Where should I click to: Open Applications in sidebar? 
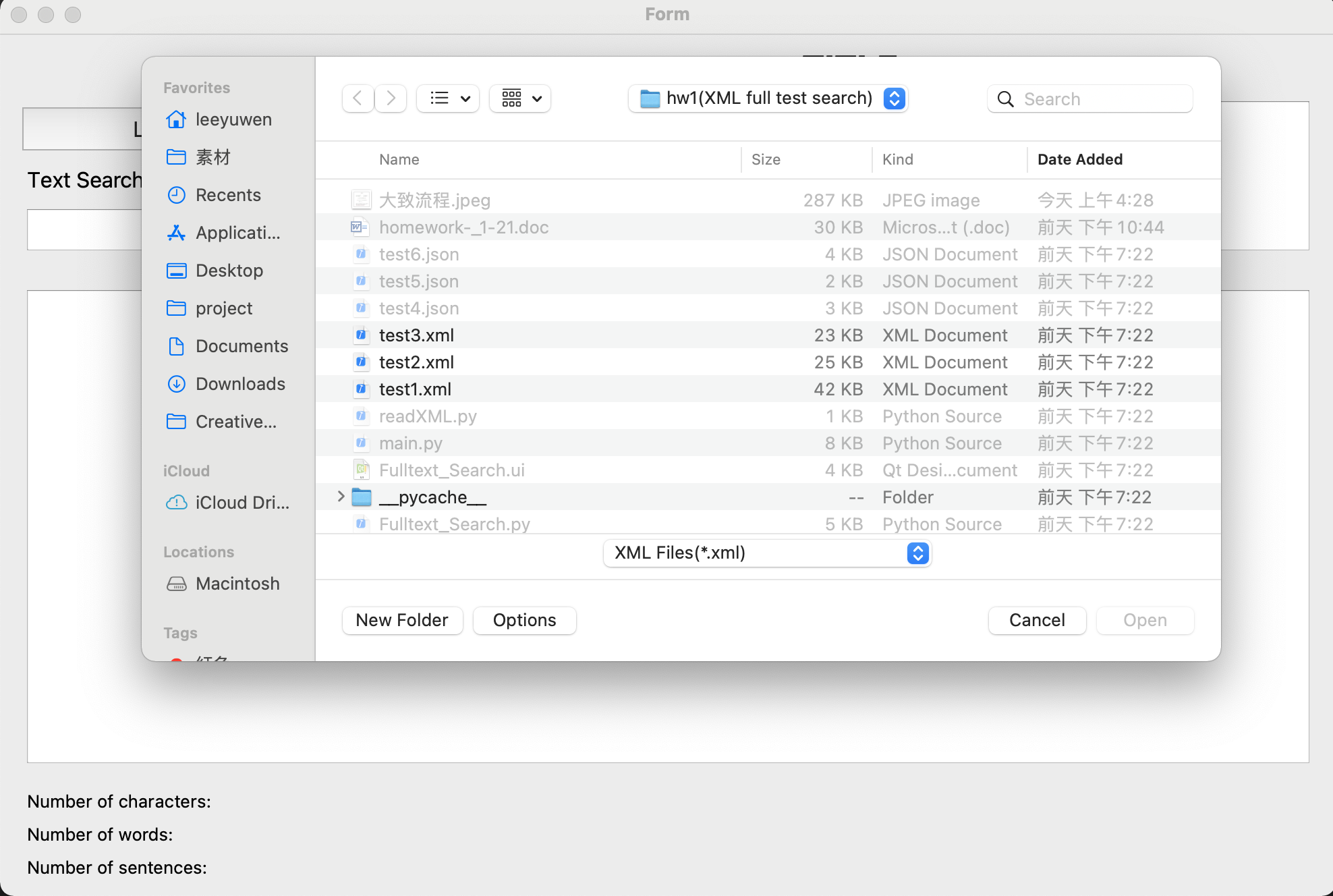[x=237, y=233]
